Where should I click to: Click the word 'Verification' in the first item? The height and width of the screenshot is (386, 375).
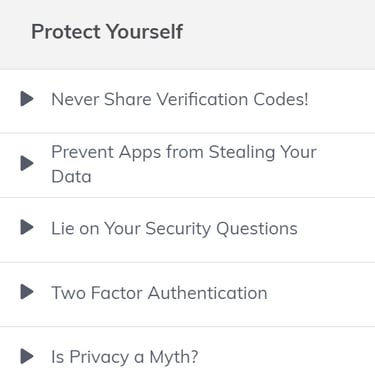point(202,99)
